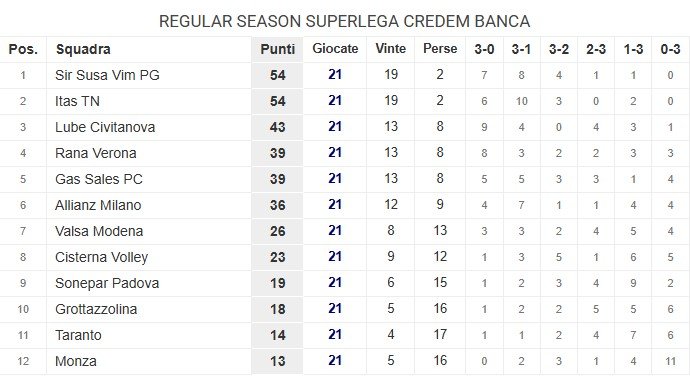The width and height of the screenshot is (690, 380).
Task: Click Allianz Milano team name
Action: pyautogui.click(x=98, y=205)
